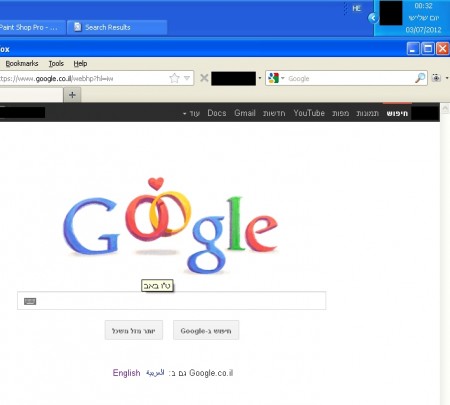Open a new tab with the plus button
The width and height of the screenshot is (450, 405).
click(72, 95)
